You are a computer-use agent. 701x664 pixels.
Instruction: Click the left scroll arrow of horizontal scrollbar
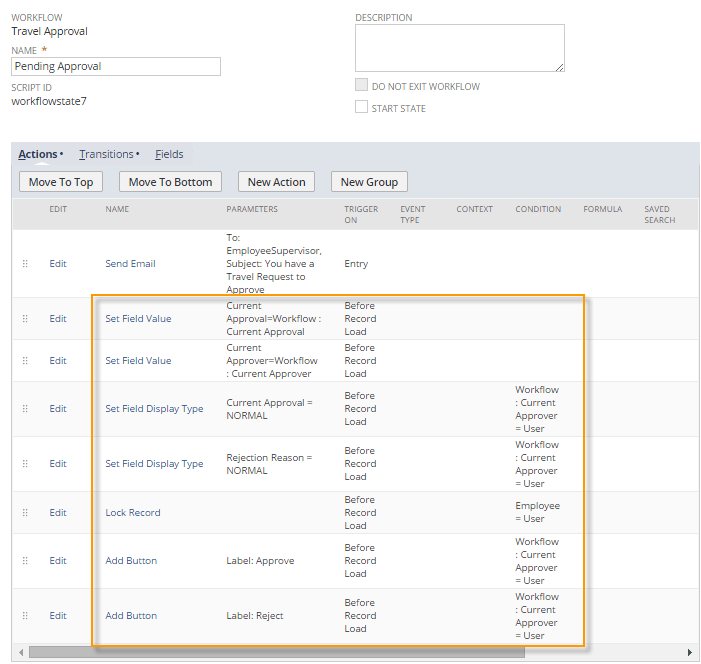click(x=21, y=652)
